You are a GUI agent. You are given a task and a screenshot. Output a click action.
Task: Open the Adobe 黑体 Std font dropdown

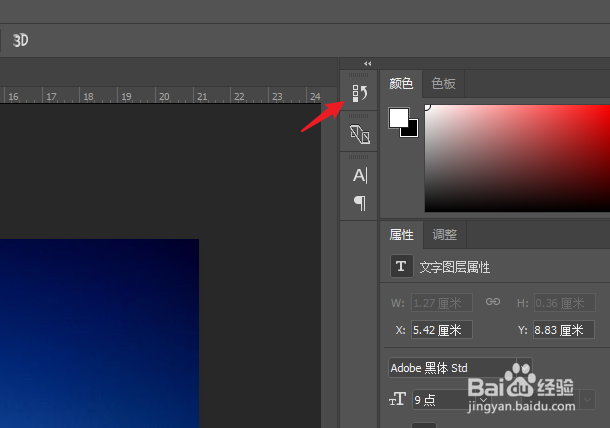(460, 368)
